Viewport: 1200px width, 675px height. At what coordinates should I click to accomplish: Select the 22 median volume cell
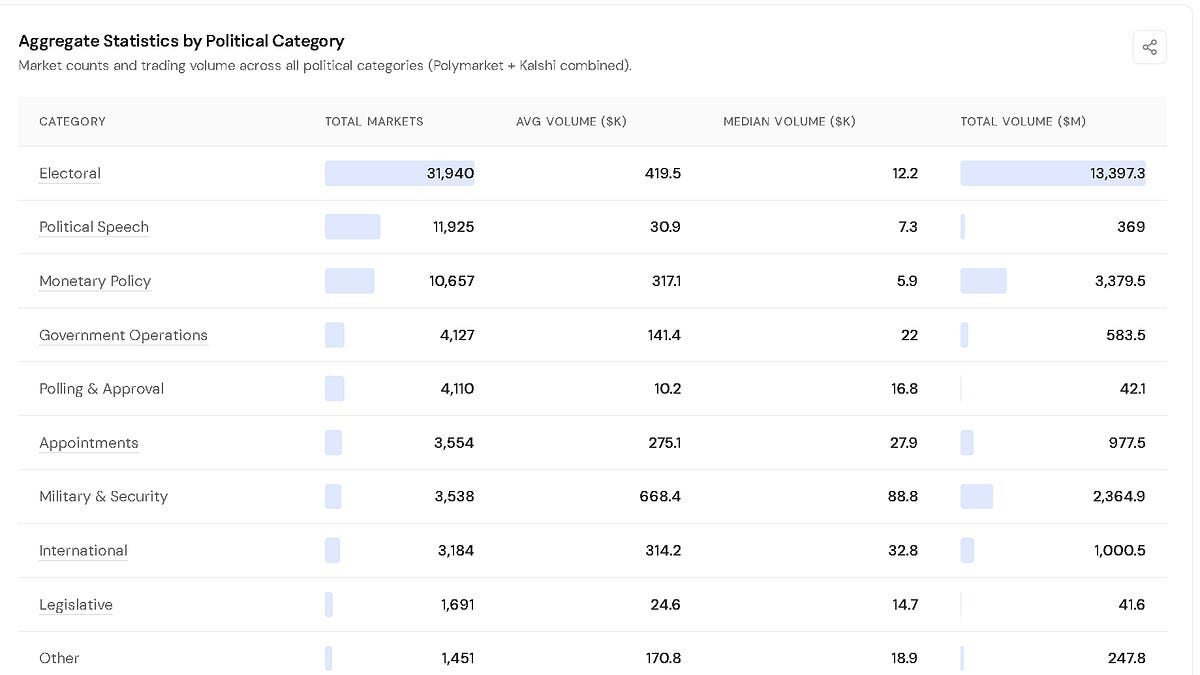(x=909, y=335)
